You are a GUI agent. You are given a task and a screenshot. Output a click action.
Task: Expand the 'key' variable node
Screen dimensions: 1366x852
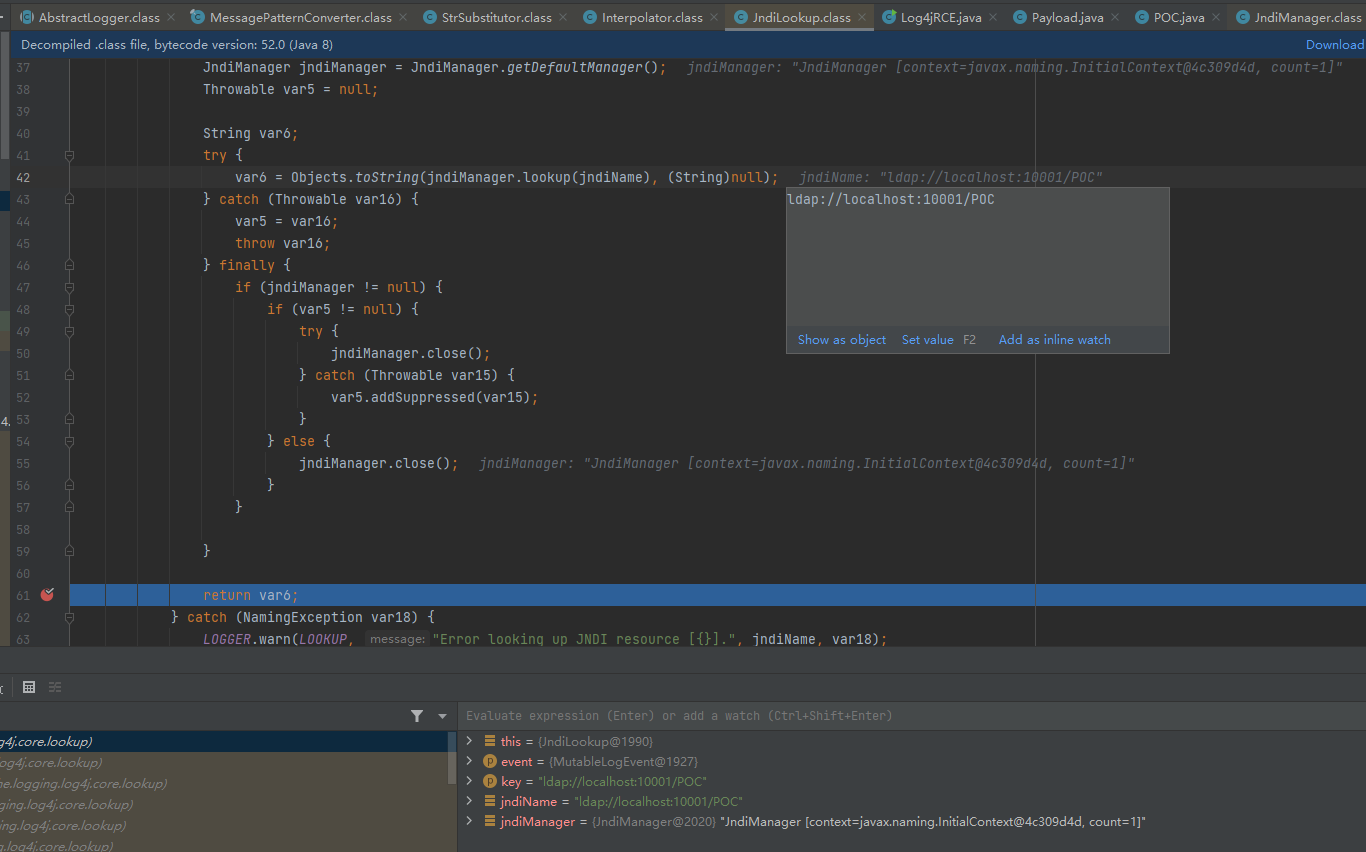pyautogui.click(x=469, y=781)
